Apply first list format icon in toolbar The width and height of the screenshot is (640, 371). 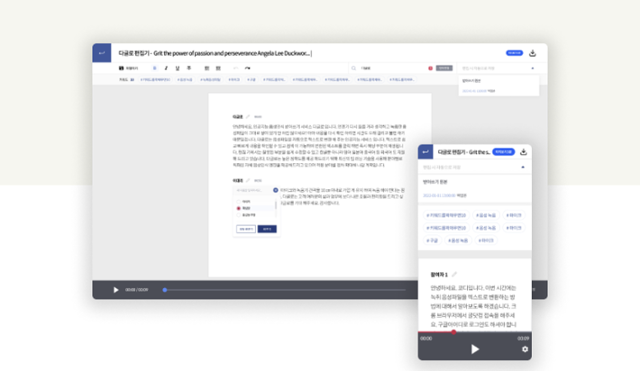[x=207, y=68]
